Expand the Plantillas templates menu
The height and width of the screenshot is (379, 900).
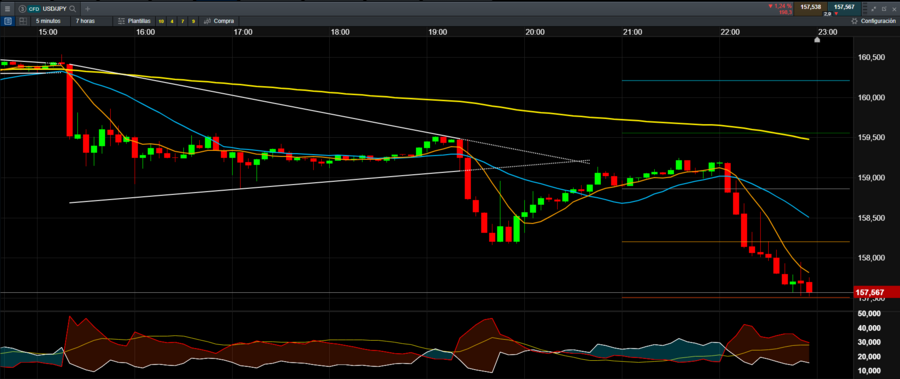tap(134, 21)
